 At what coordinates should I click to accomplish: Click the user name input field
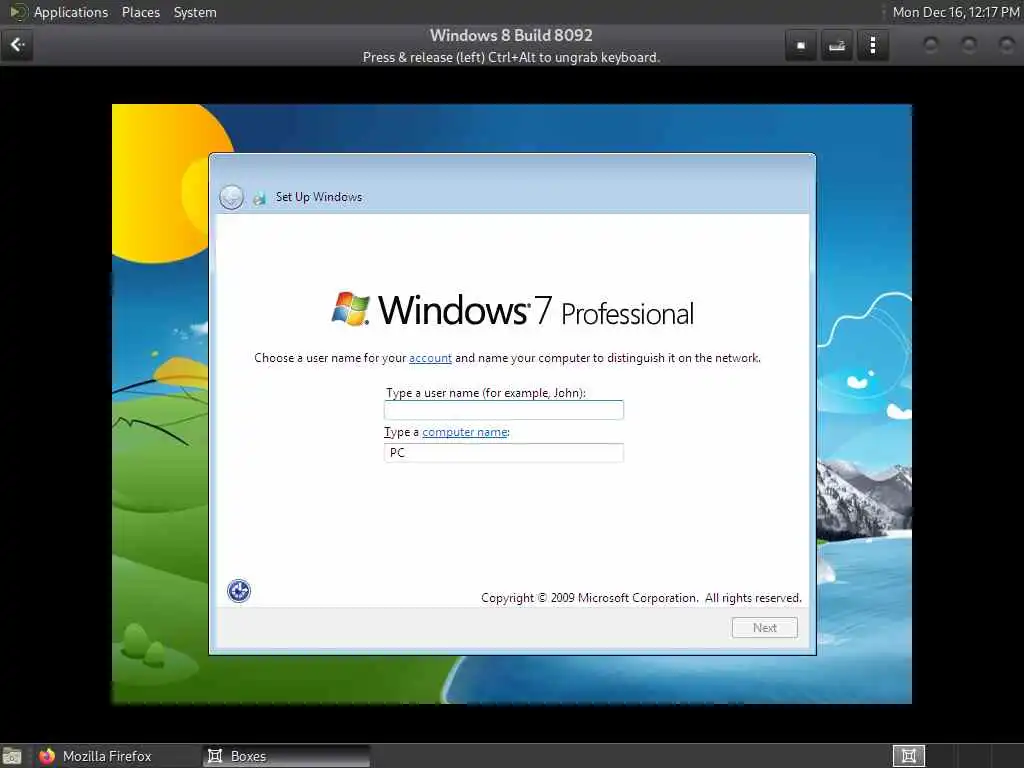(504, 410)
